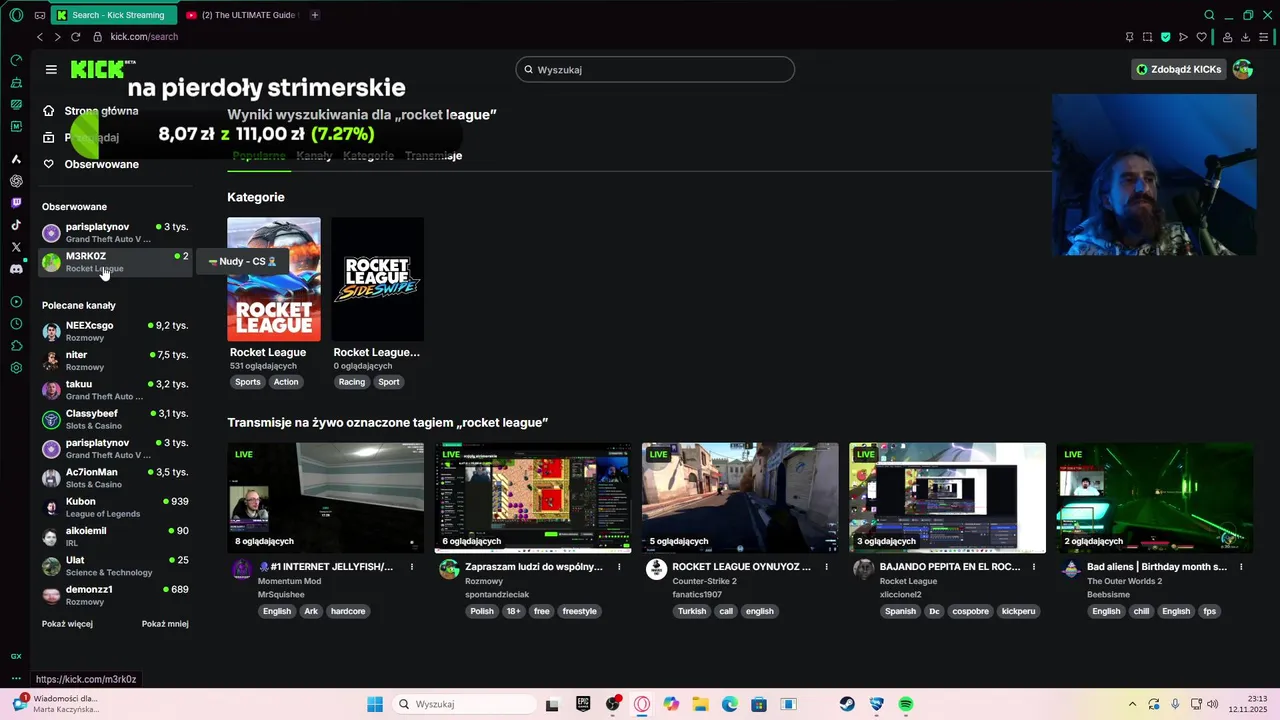Open Twitch from the Opera GX sidebar
This screenshot has height=720, width=1280.
16,203
